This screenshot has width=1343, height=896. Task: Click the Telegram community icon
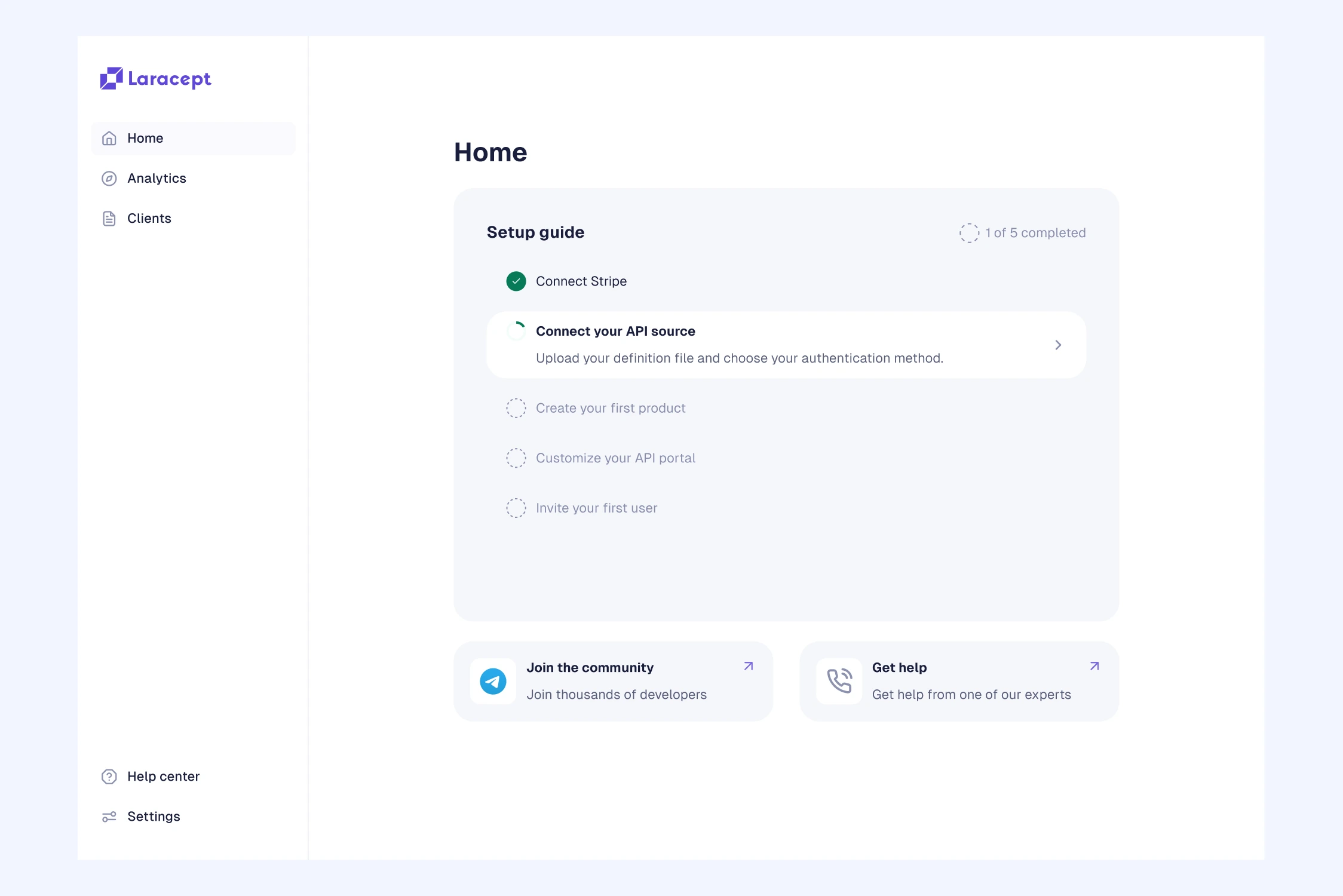[493, 682]
